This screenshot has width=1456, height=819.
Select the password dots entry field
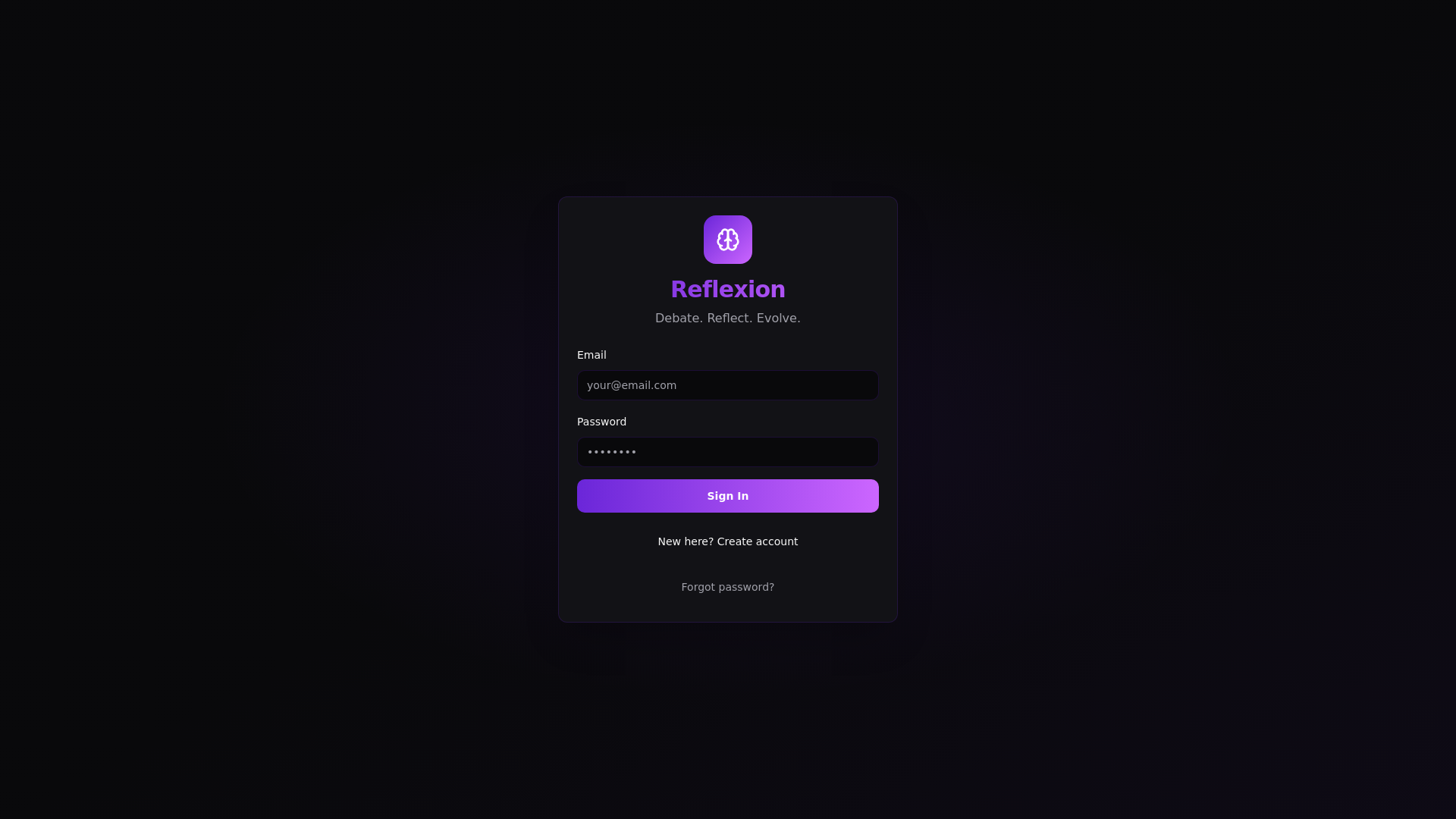pyautogui.click(x=728, y=452)
